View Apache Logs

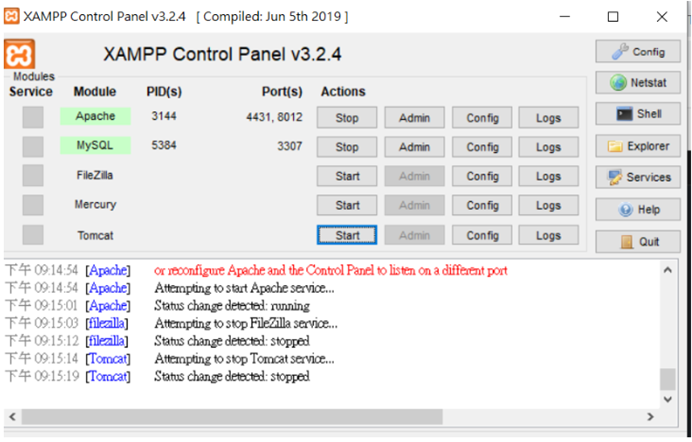(x=549, y=118)
